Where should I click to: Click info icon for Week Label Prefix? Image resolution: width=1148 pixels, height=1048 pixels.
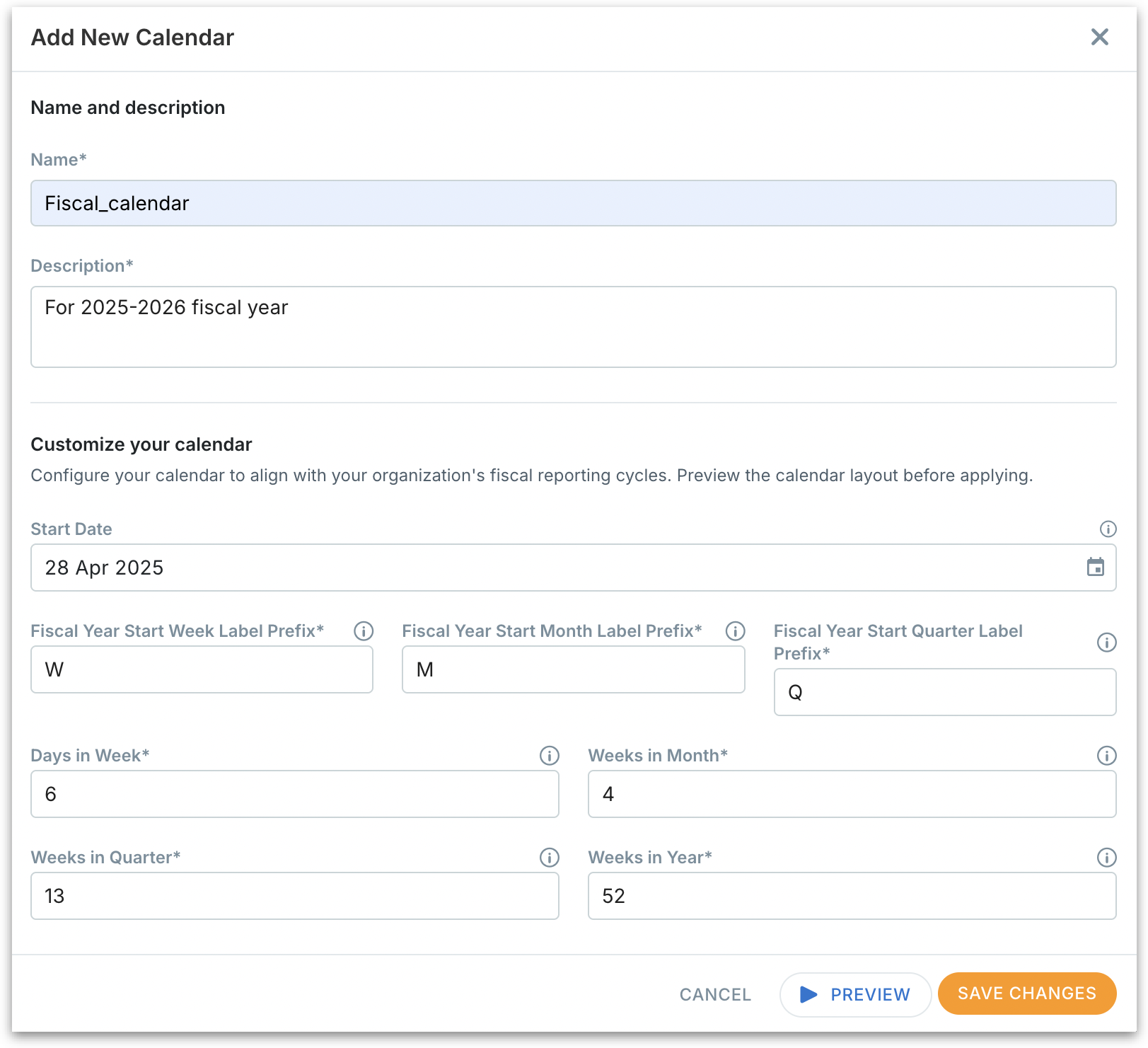pyautogui.click(x=364, y=630)
